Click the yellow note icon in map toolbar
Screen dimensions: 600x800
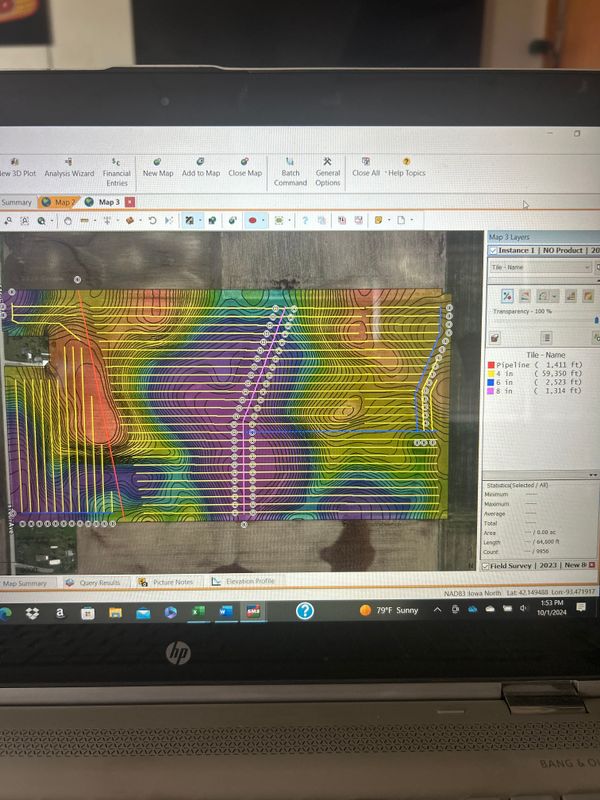(379, 220)
